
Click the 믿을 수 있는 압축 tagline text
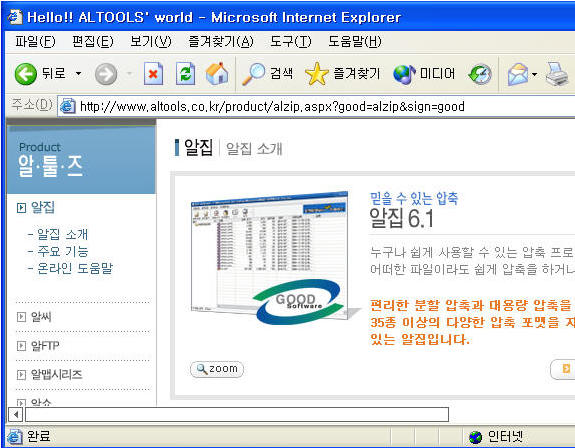[x=414, y=198]
